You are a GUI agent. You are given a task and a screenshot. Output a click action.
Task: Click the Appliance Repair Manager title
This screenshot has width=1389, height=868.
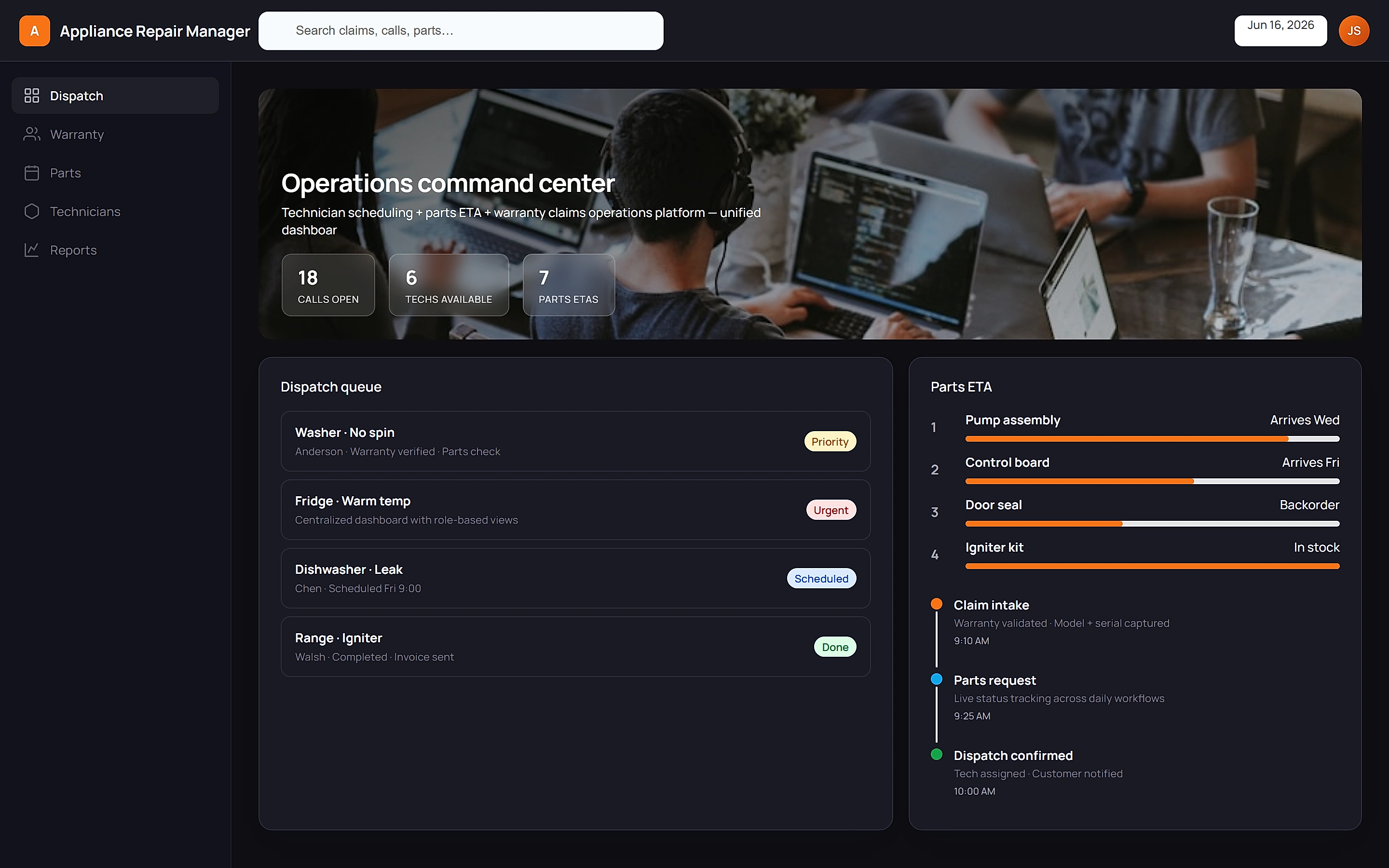[154, 31]
